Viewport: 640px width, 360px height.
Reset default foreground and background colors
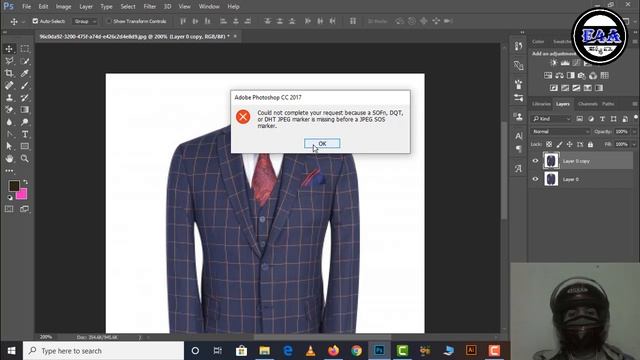(10, 198)
